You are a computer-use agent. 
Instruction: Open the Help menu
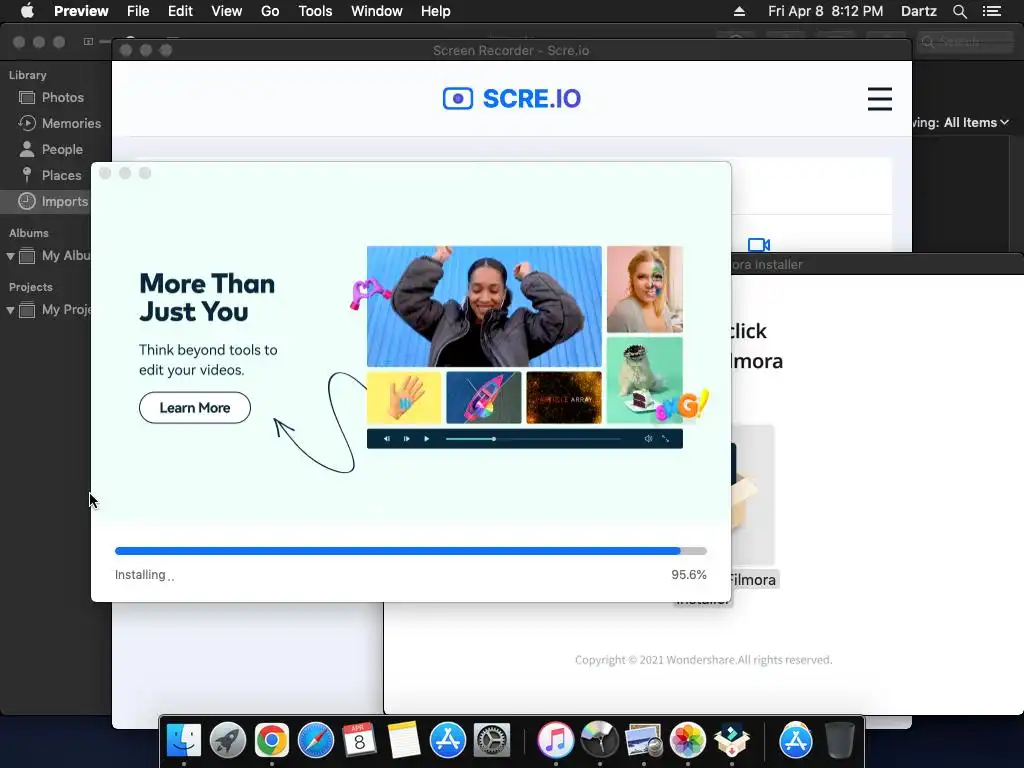(436, 11)
